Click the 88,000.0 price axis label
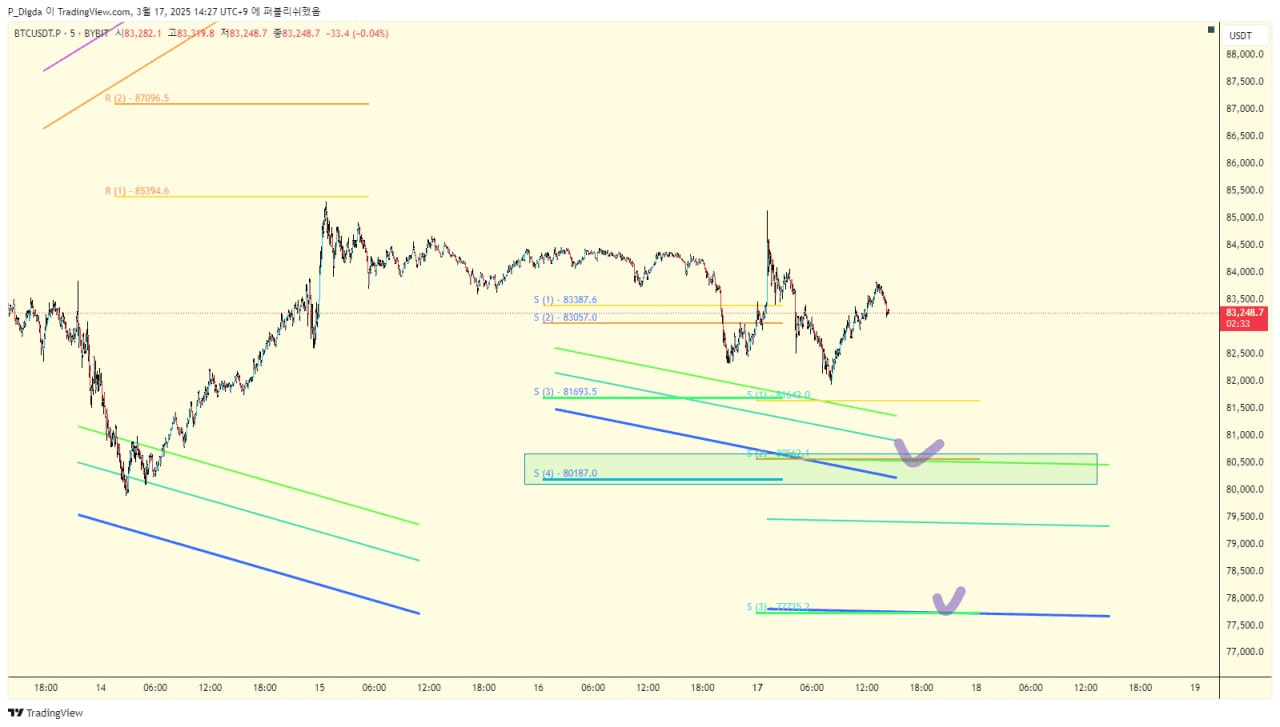Viewport: 1280px width, 727px height. (1245, 54)
